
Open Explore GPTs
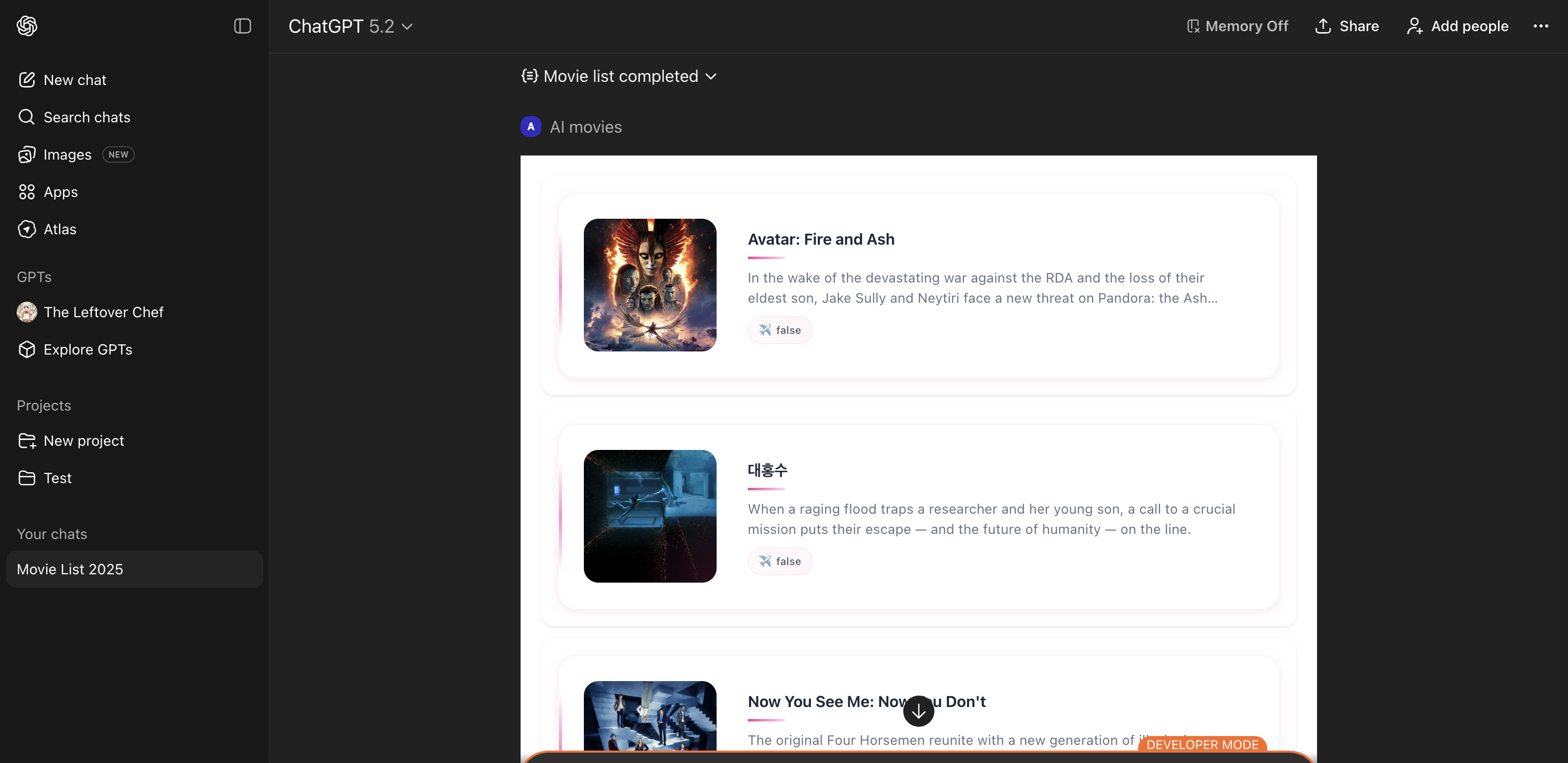click(88, 349)
